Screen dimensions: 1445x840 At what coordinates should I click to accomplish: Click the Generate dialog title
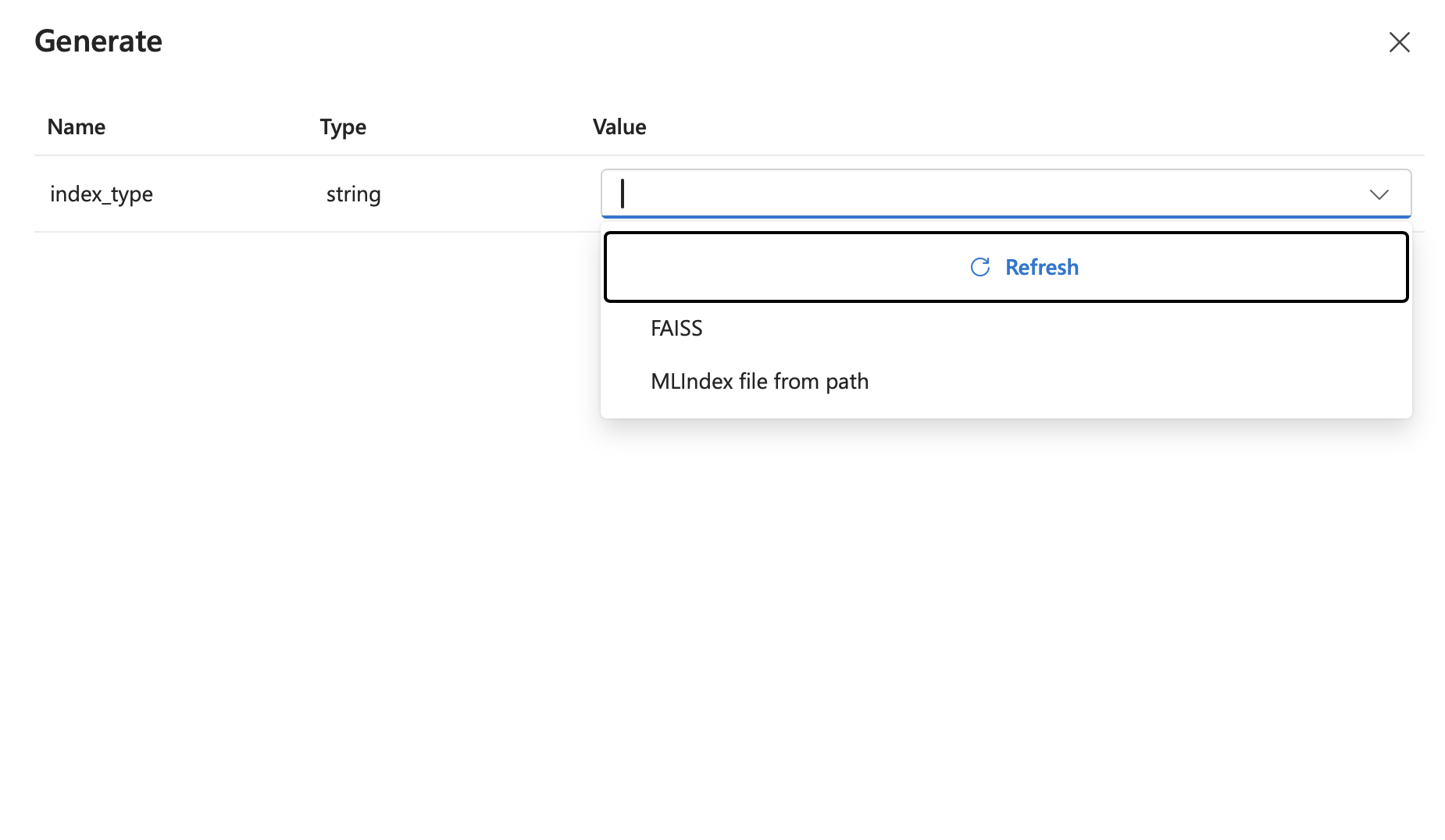pyautogui.click(x=98, y=41)
